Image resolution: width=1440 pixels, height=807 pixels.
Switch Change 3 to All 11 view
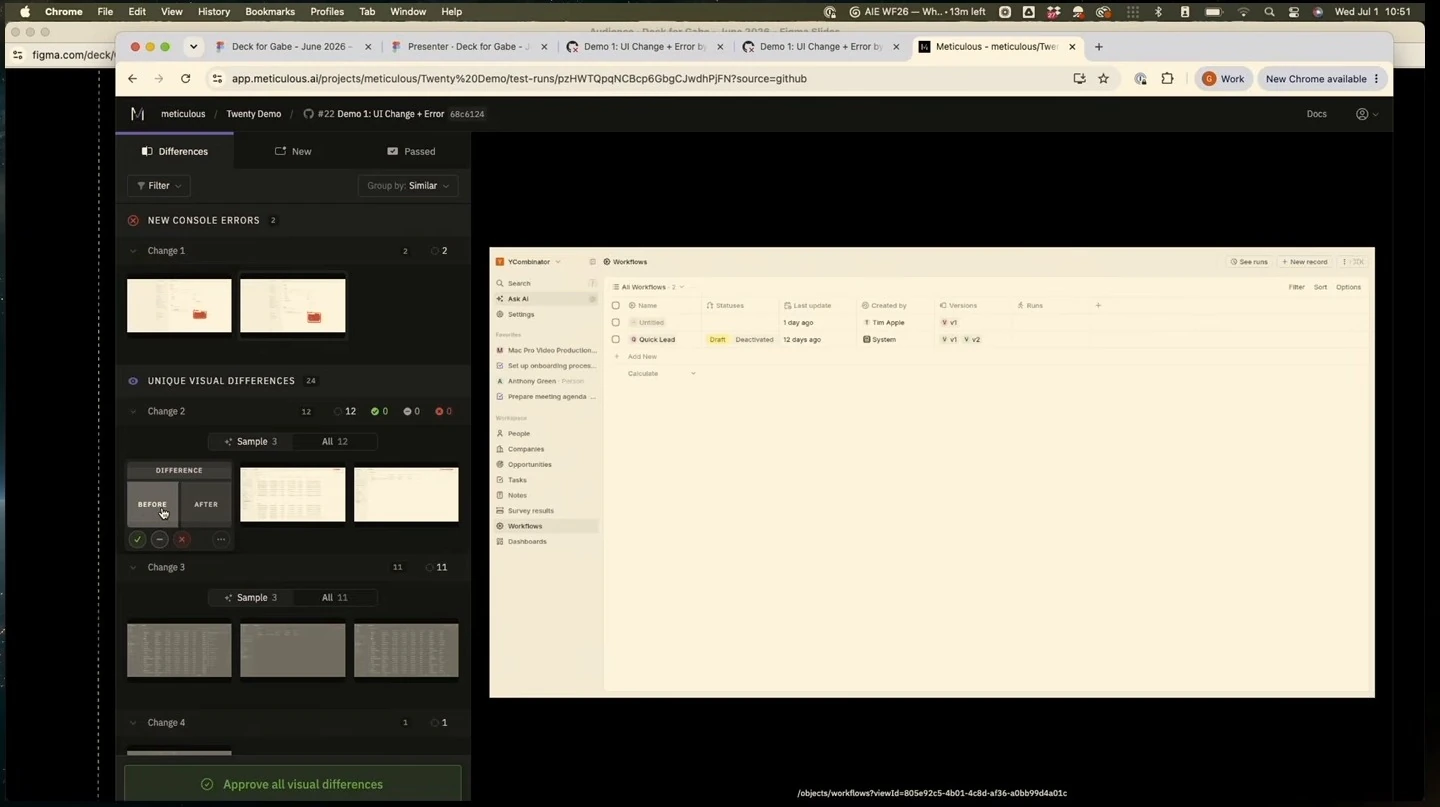[335, 597]
